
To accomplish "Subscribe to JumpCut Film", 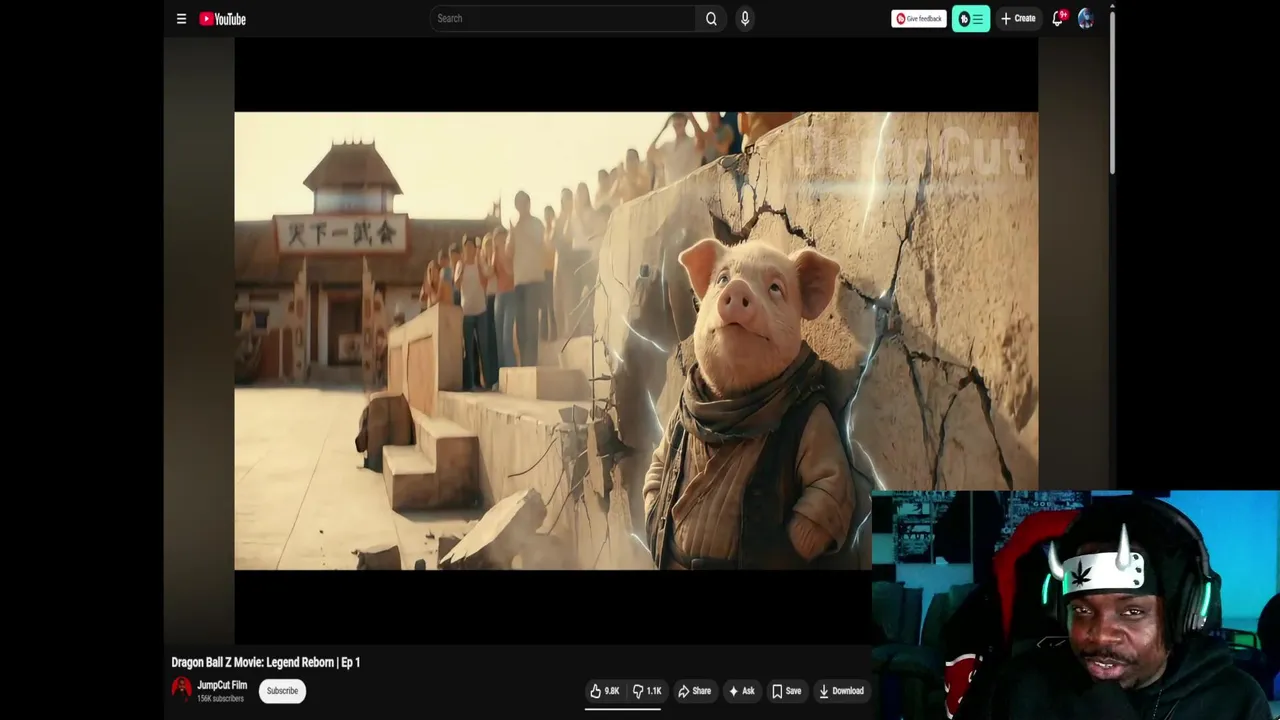I will (x=282, y=690).
